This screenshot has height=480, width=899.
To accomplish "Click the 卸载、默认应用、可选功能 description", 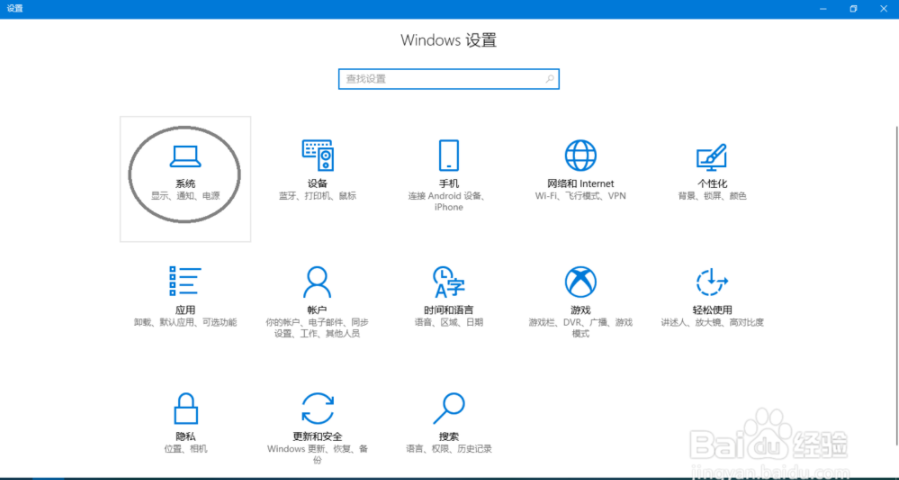I will click(x=185, y=322).
